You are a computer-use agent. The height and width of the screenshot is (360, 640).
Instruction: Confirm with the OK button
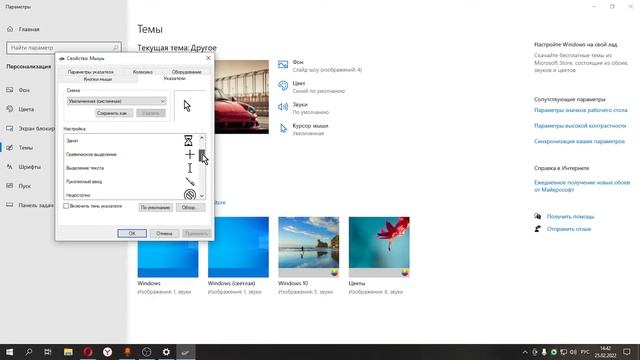pos(132,233)
